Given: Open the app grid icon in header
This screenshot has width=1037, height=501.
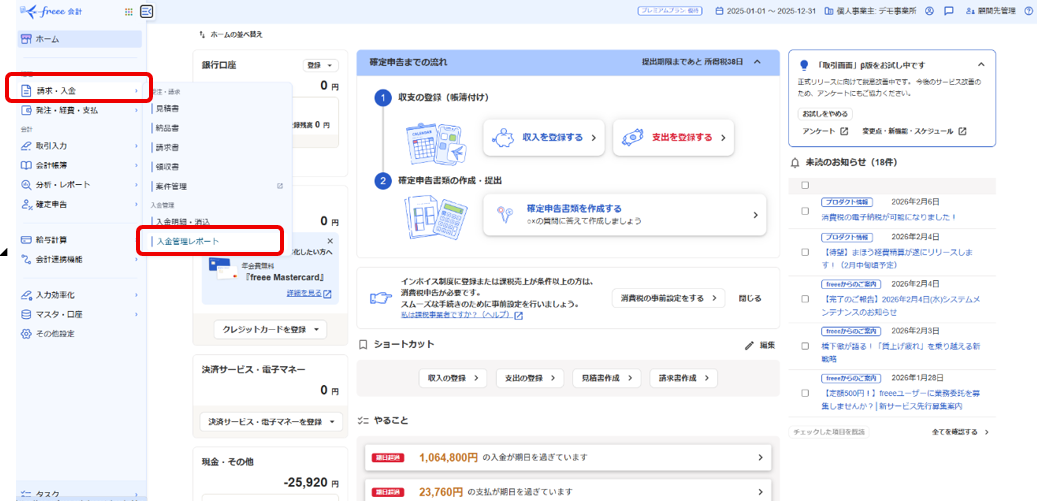Looking at the screenshot, I should [129, 11].
